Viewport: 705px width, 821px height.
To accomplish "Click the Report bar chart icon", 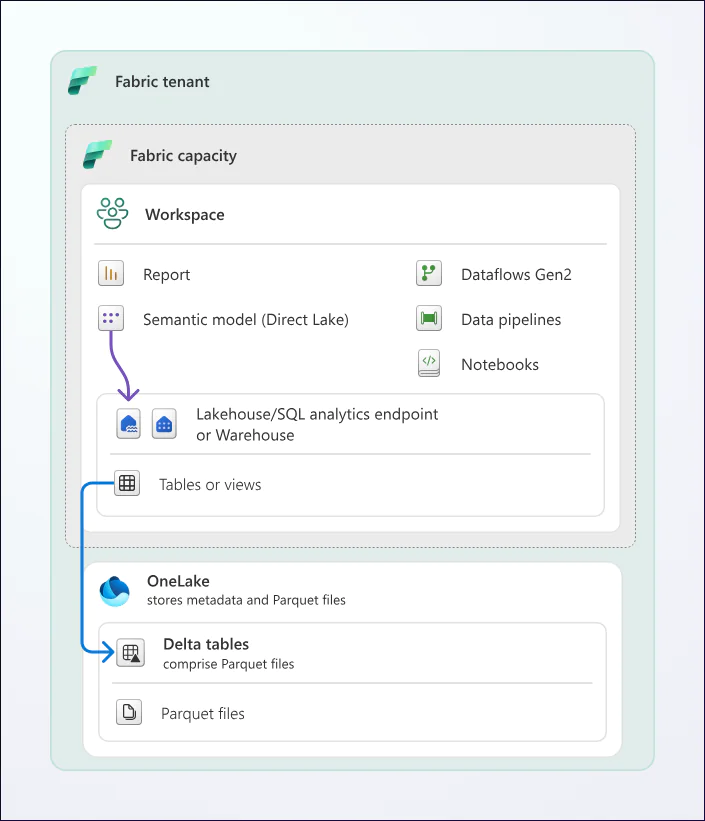I will coord(111,274).
